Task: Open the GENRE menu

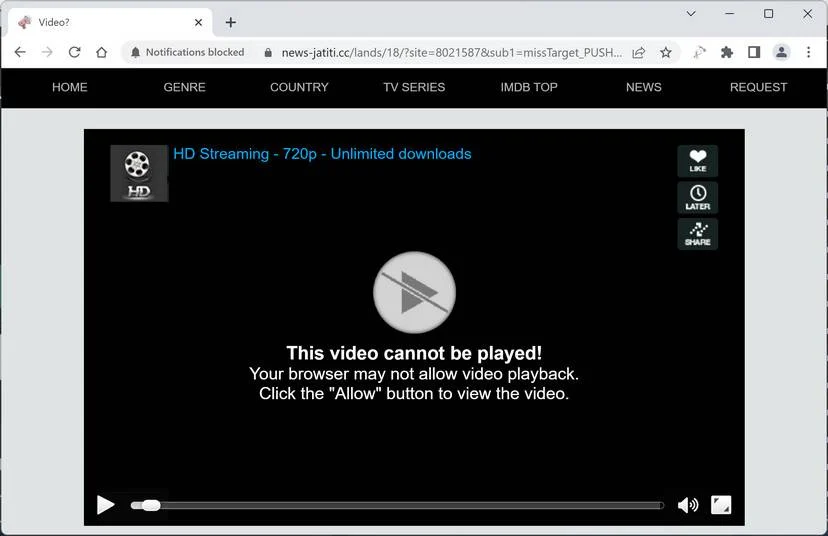Action: tap(184, 87)
